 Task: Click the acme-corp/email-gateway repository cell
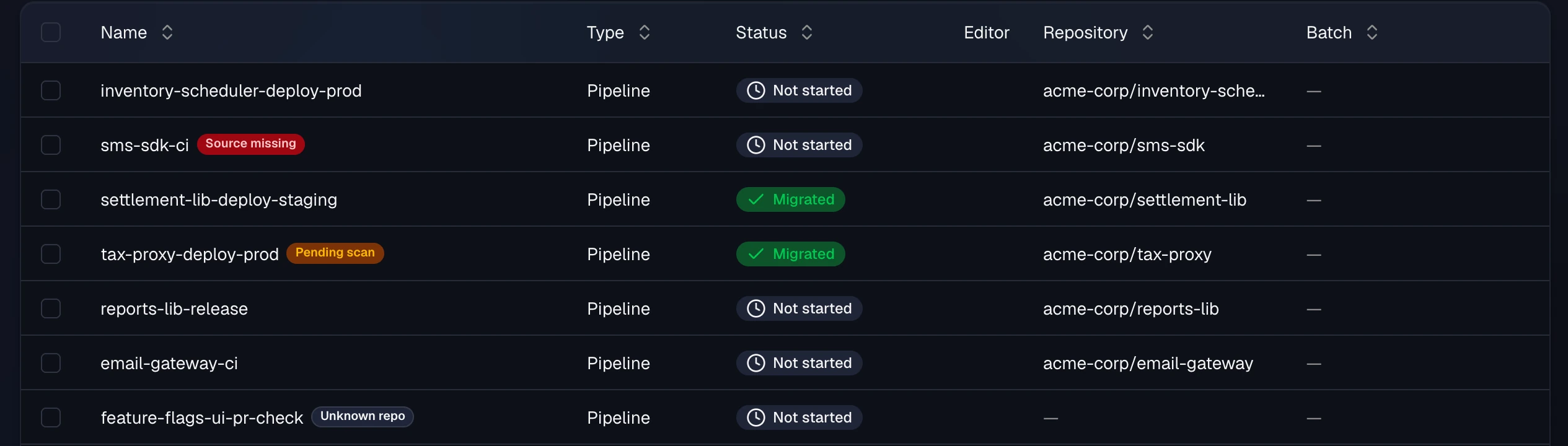(1148, 364)
